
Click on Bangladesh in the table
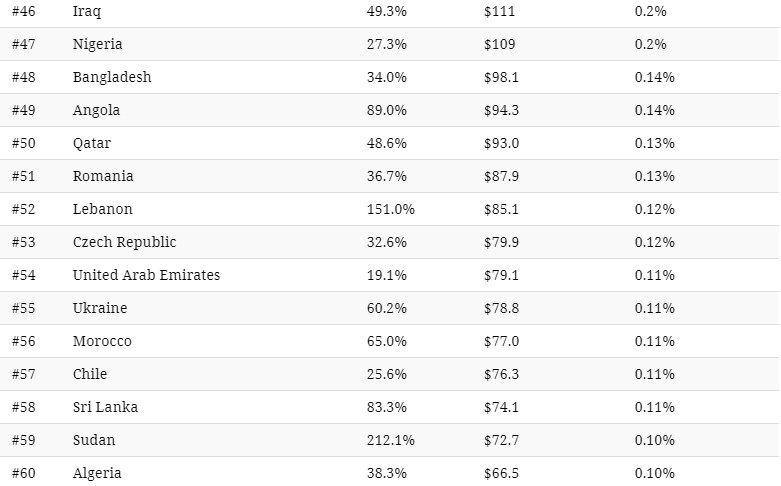pyautogui.click(x=112, y=77)
